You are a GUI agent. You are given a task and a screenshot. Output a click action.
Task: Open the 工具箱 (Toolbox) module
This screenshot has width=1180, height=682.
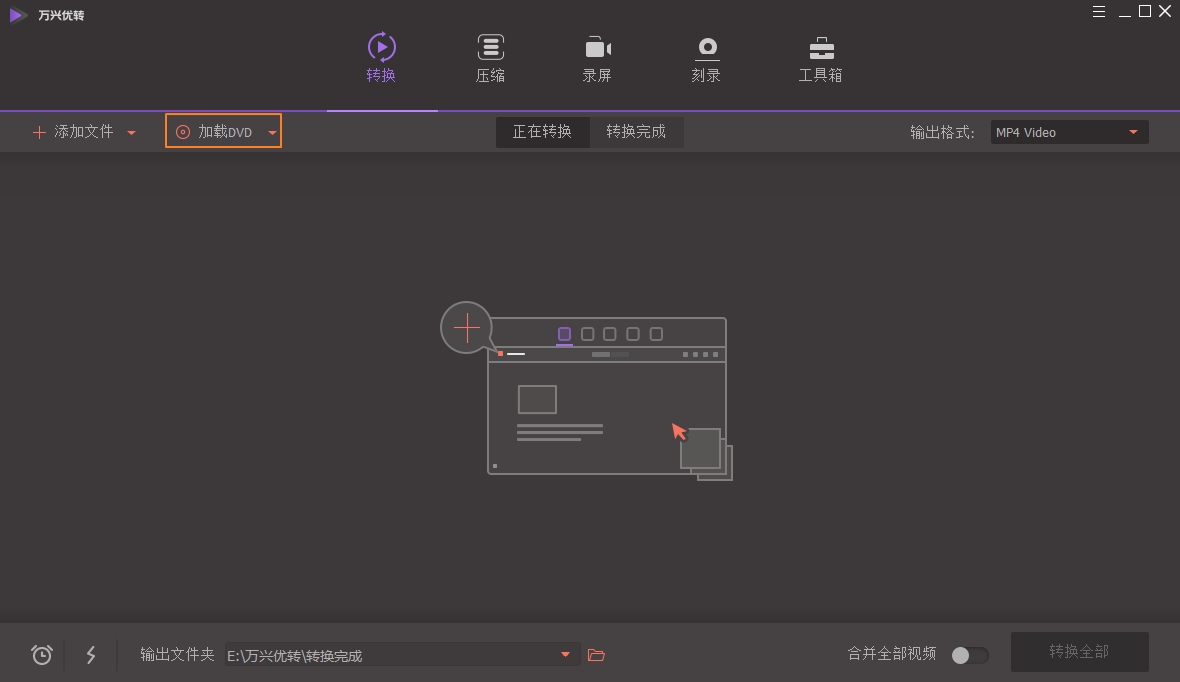(x=820, y=47)
